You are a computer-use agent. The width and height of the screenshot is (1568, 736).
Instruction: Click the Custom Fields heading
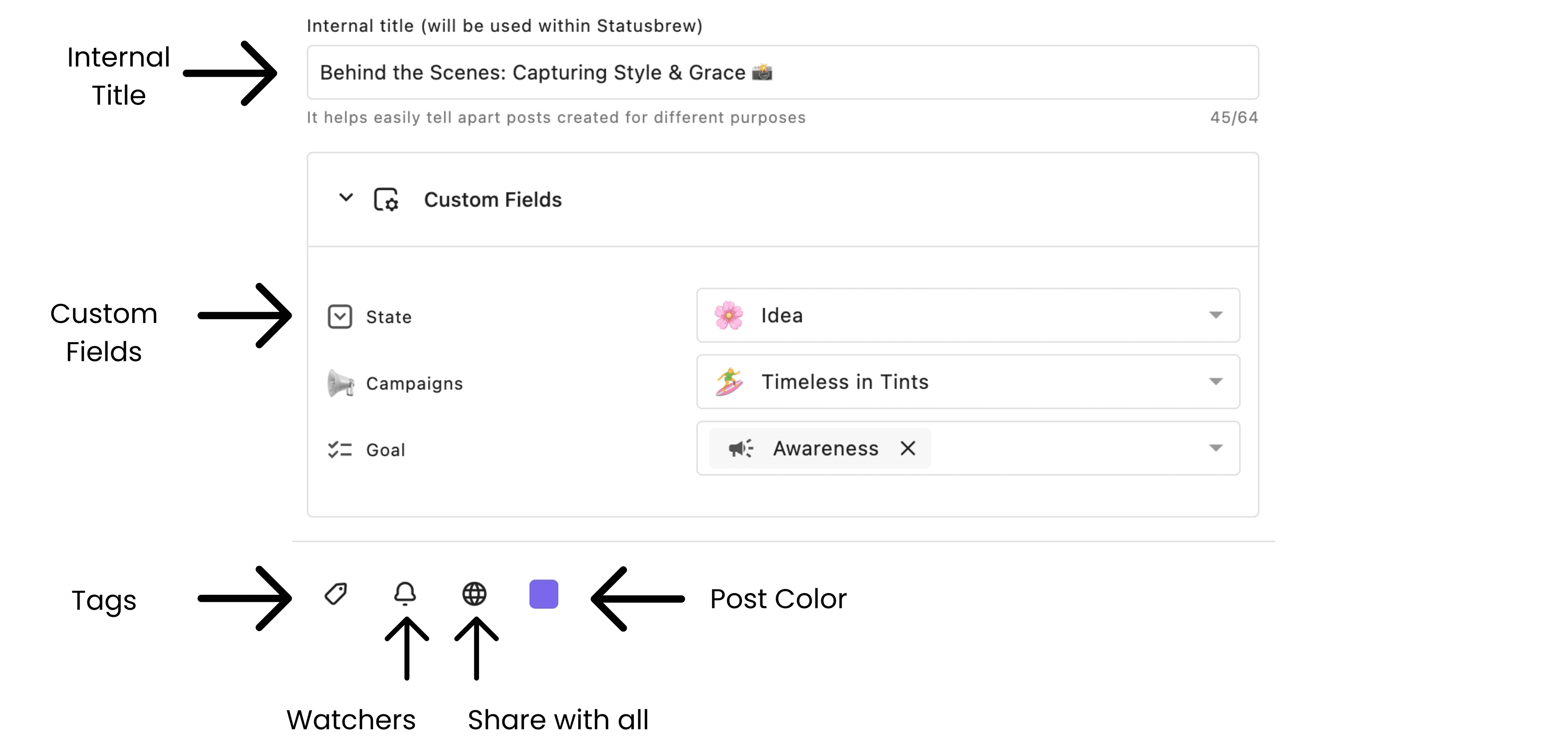pos(492,200)
